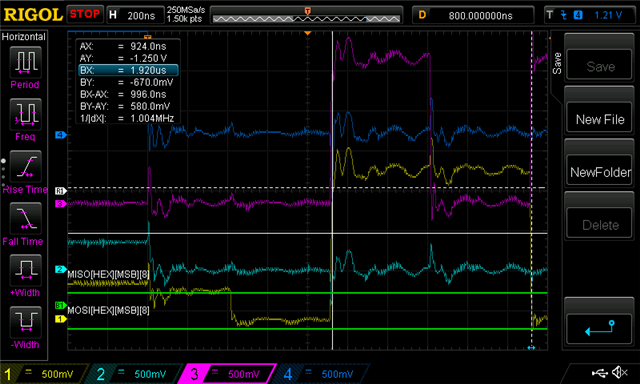The width and height of the screenshot is (640, 384).
Task: Select the Period measurement icon
Action: 25,62
